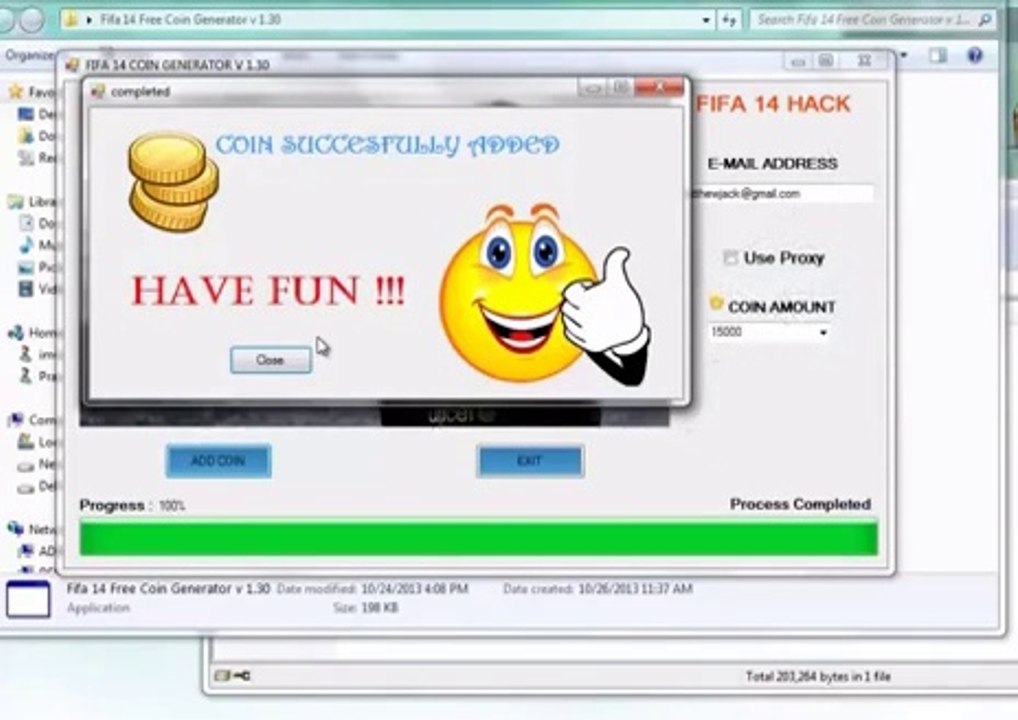This screenshot has width=1018, height=720.
Task: Click 'Total 203,264 bytes in 1 file' status text
Action: pos(818,677)
